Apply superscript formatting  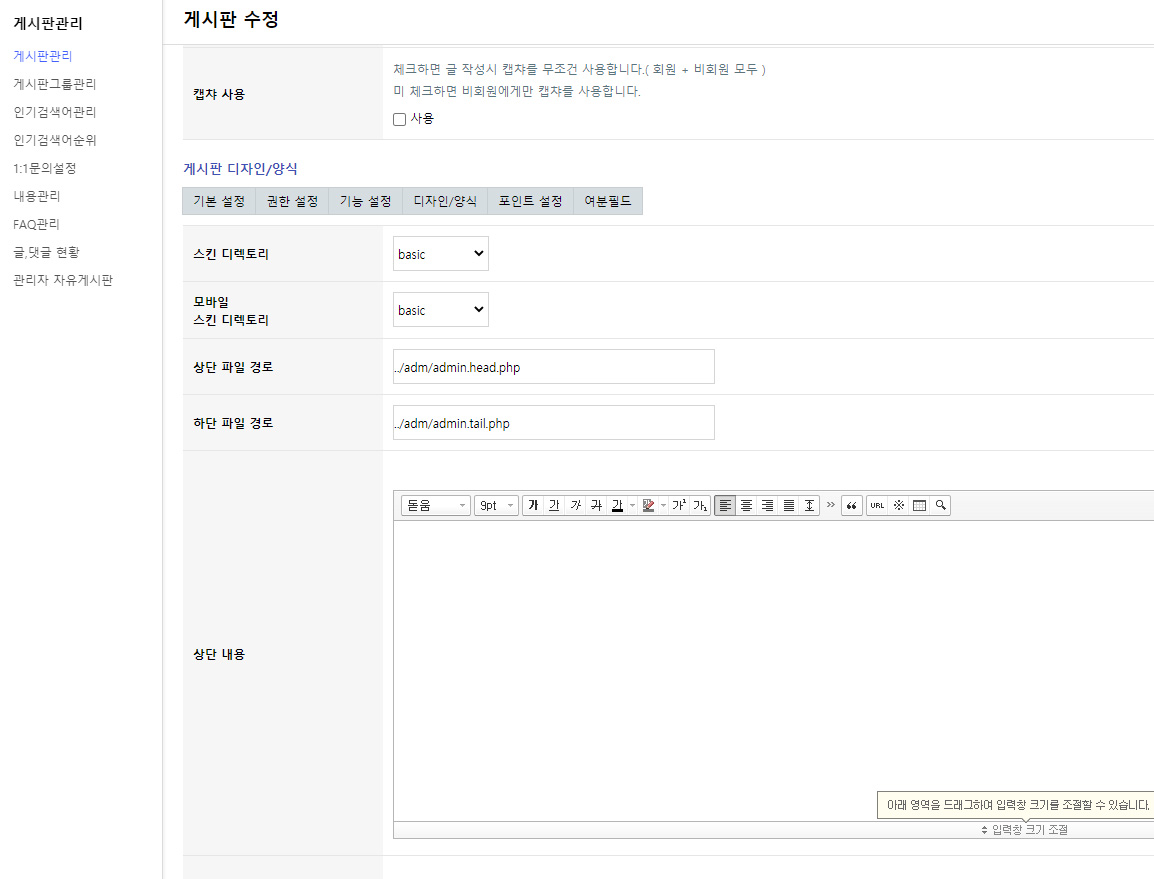679,505
